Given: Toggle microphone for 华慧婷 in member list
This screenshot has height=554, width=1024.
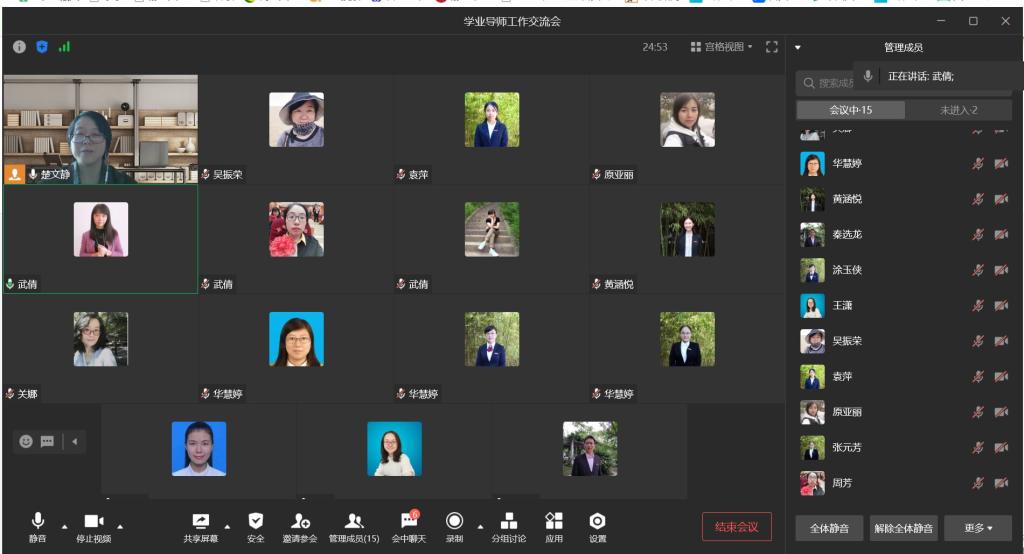Looking at the screenshot, I should point(978,164).
